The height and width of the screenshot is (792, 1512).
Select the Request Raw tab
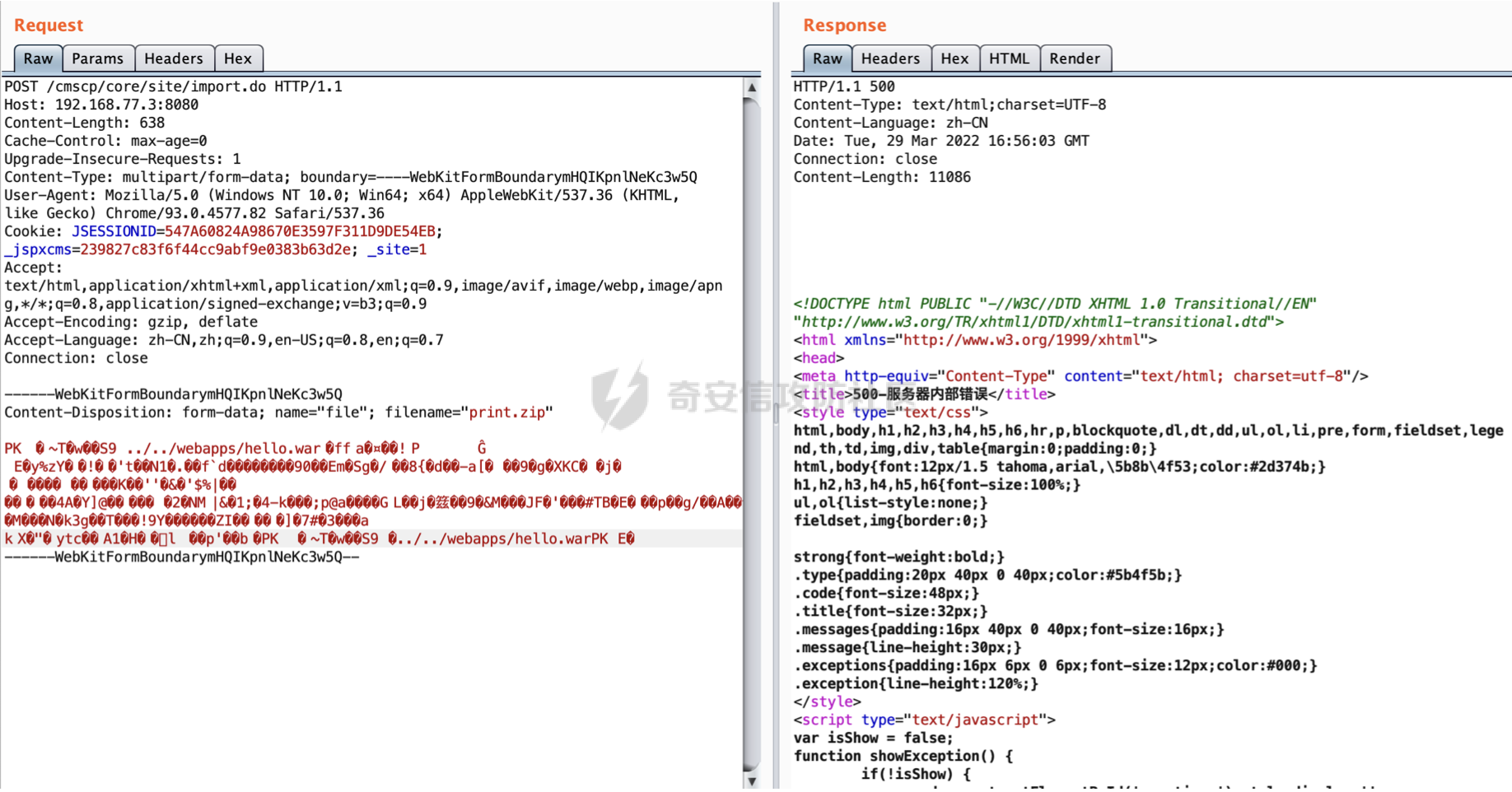tap(38, 58)
